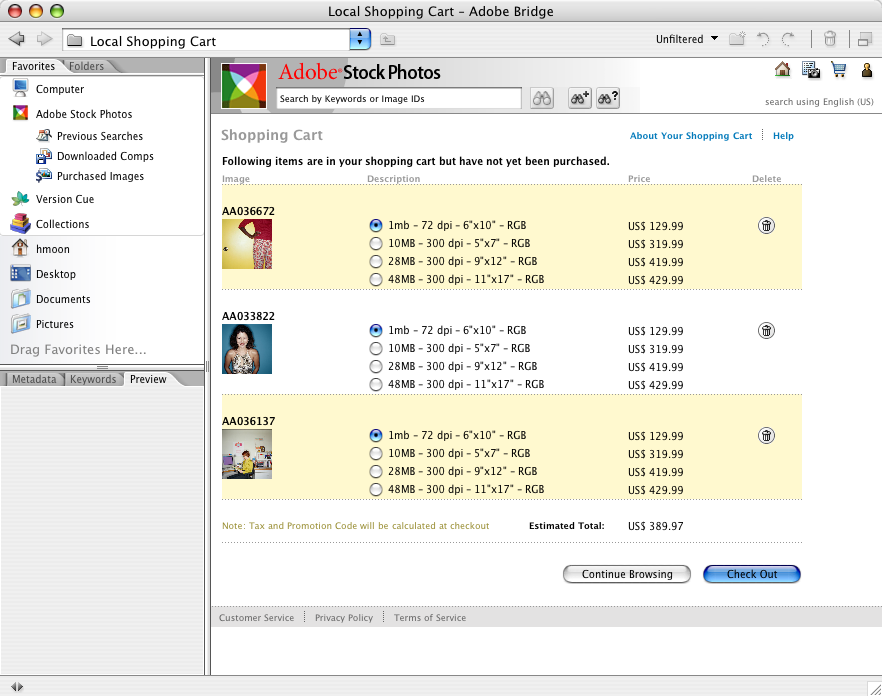
Task: Rotate counterclockwise toolbar icon
Action: pos(763,39)
